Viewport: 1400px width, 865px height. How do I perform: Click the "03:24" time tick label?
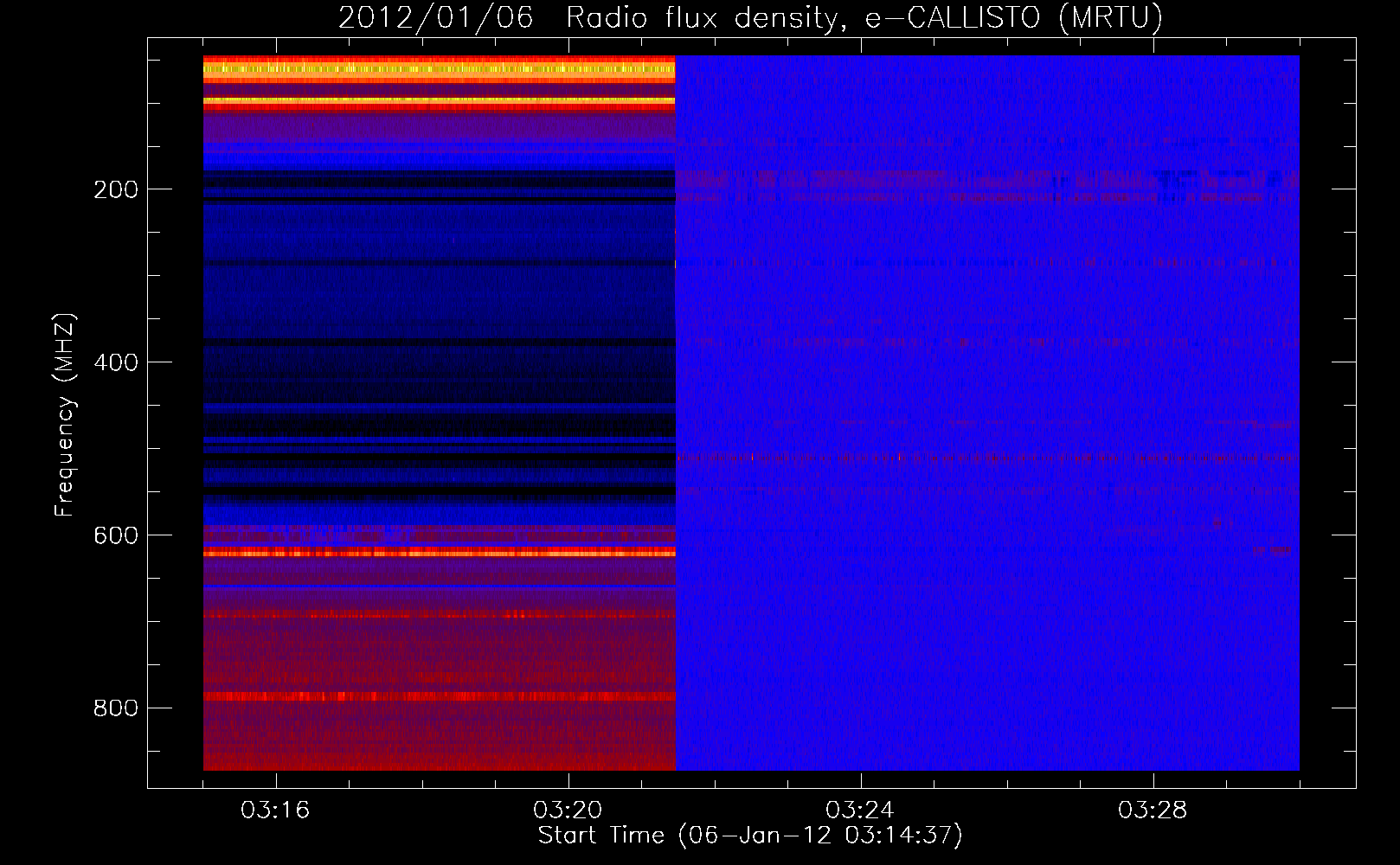[860, 810]
